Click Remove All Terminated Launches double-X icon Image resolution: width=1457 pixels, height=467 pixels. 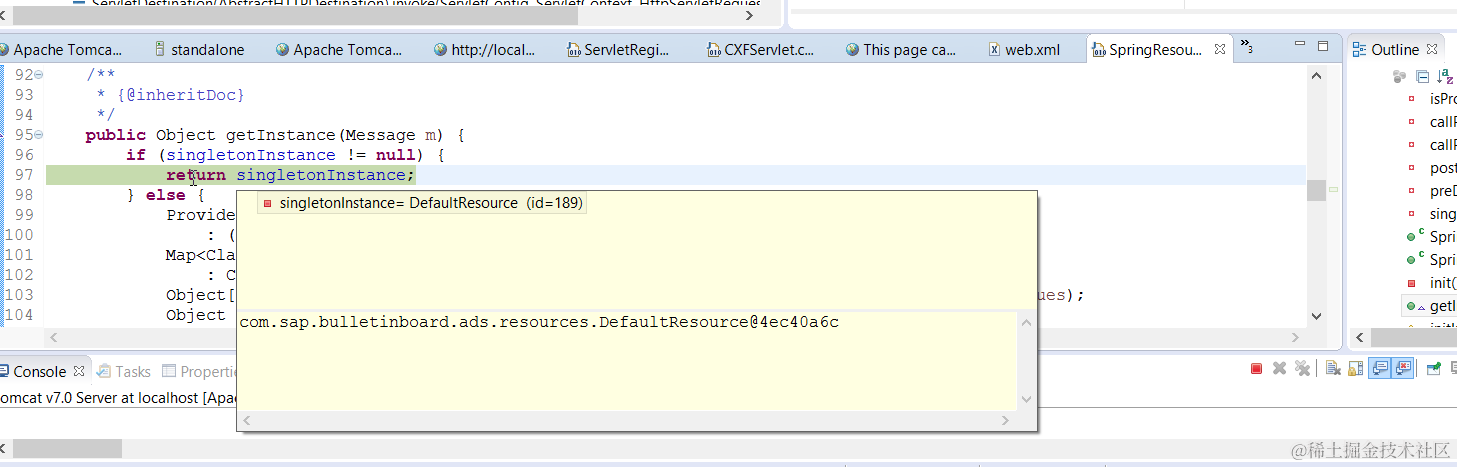pos(1302,368)
